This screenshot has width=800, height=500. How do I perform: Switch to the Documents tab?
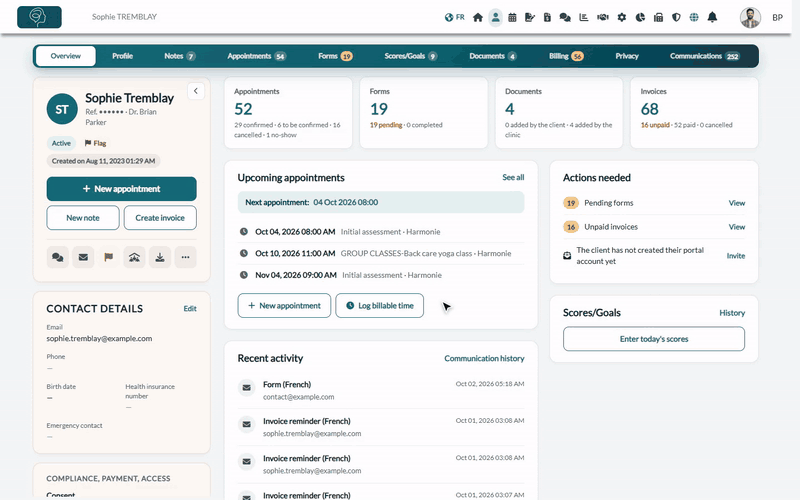pos(492,56)
